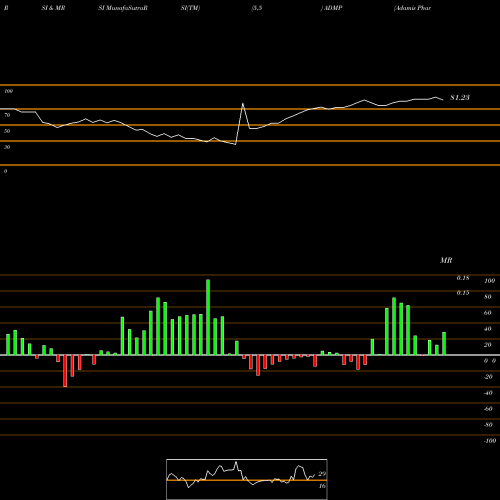This screenshot has width=500, height=500.
Task: Click the 60 label on MR histogram axis
Action: [488, 313]
